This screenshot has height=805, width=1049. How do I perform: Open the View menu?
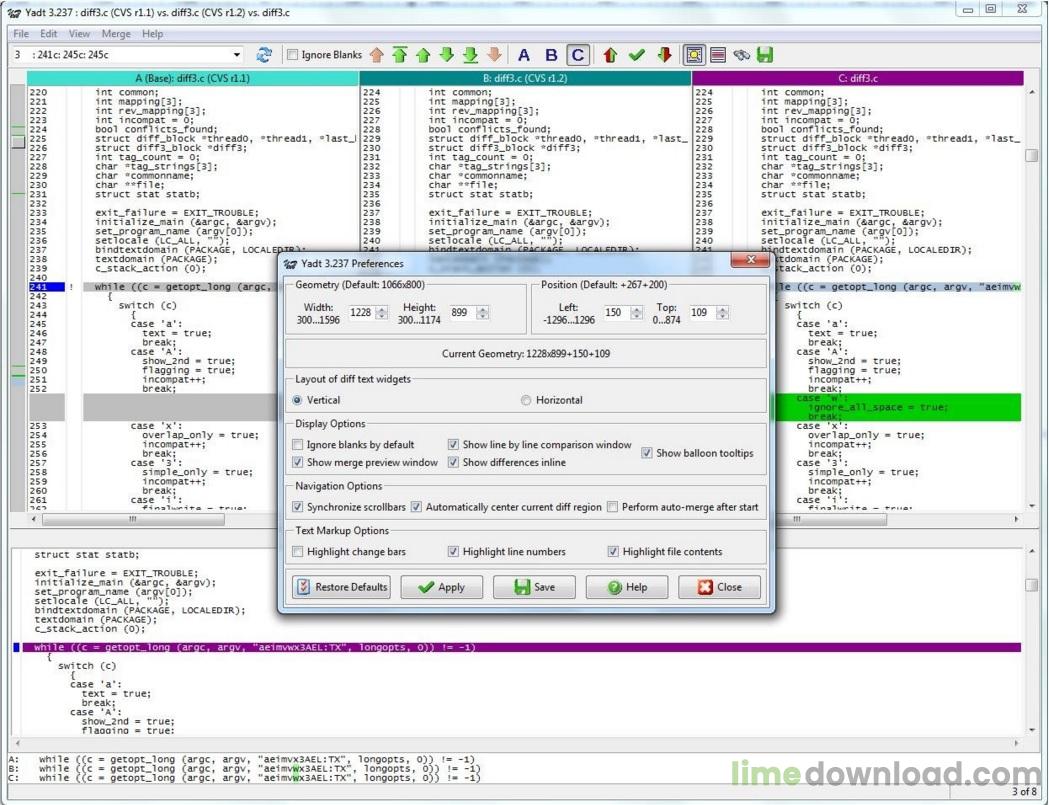click(x=79, y=34)
